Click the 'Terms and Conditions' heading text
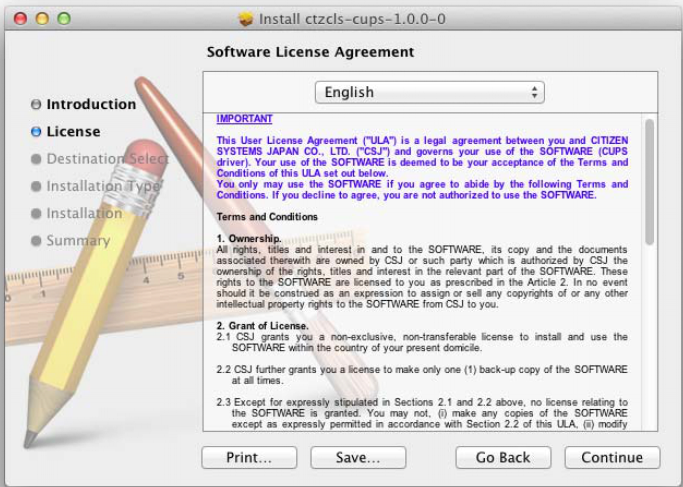The width and height of the screenshot is (683, 487). point(267,217)
